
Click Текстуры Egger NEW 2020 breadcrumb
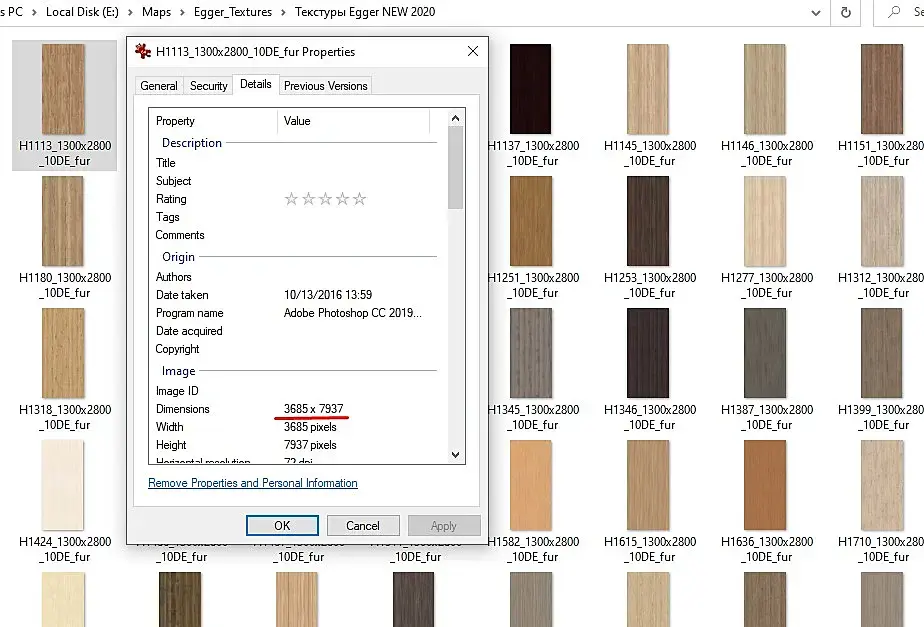coord(365,12)
